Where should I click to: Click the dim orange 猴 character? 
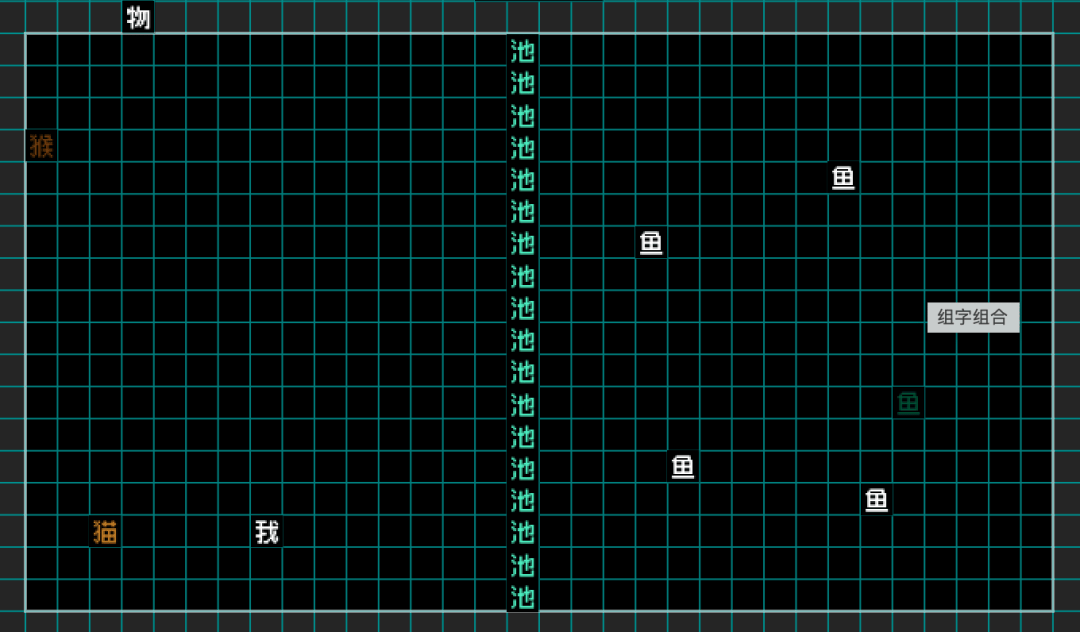coord(41,146)
